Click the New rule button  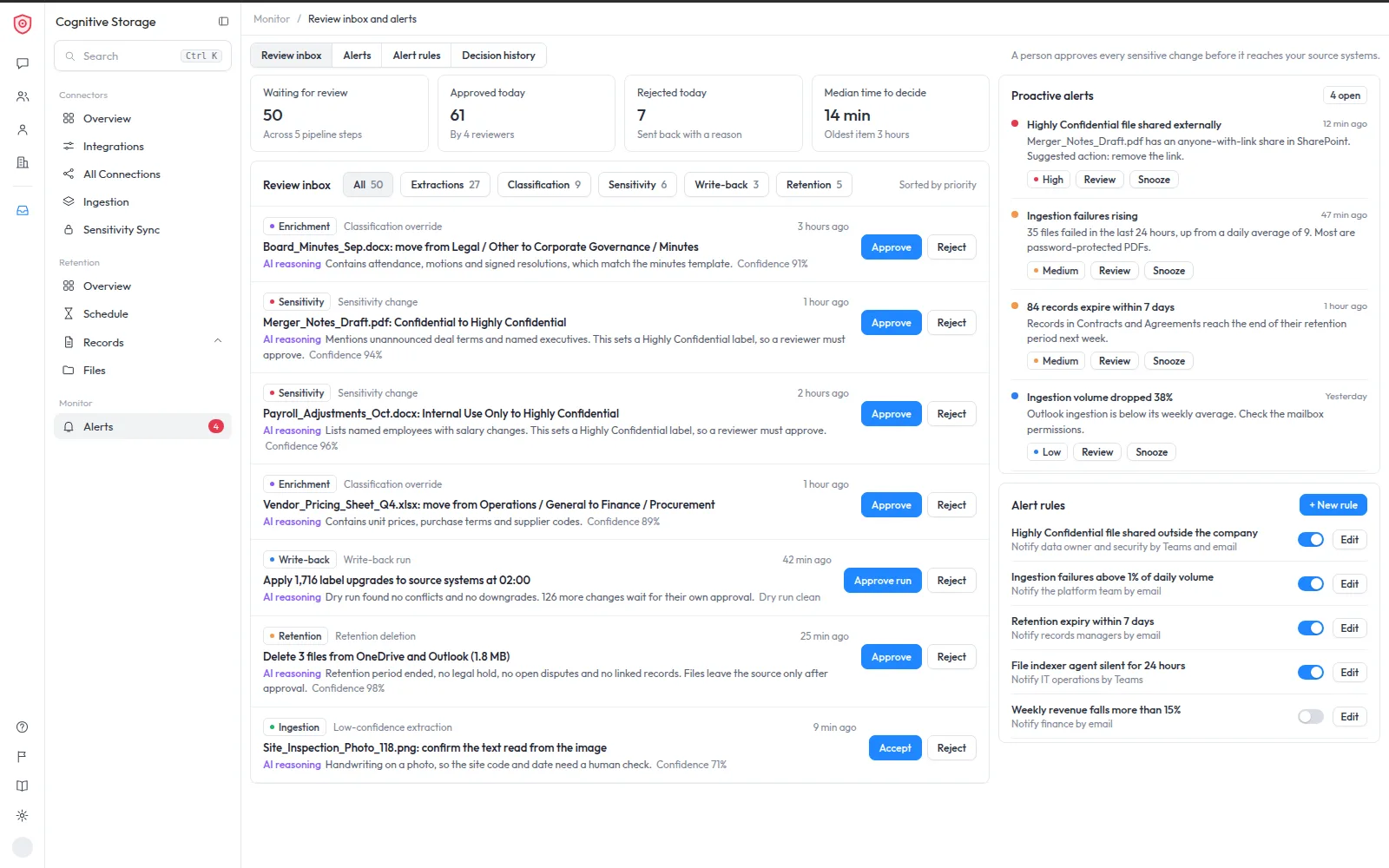click(x=1333, y=505)
